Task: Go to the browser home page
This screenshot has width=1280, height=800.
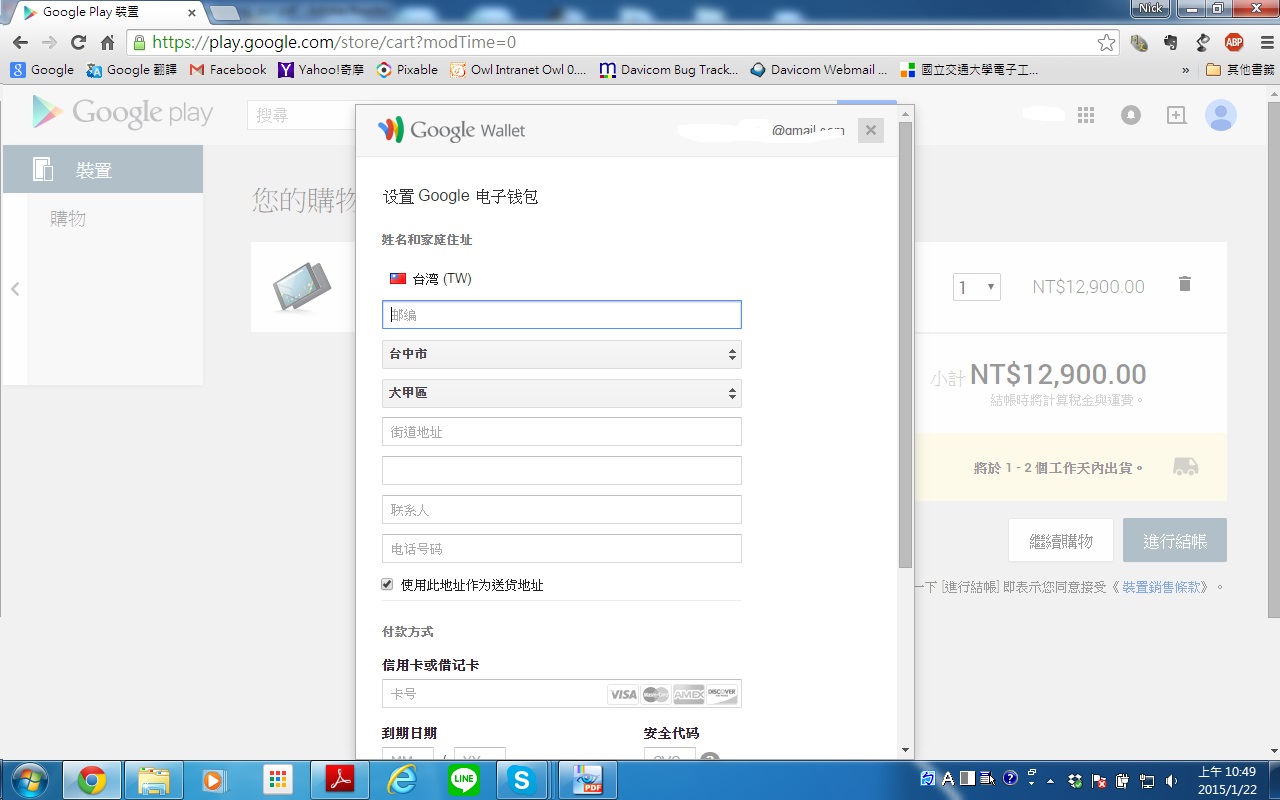Action: click(107, 43)
